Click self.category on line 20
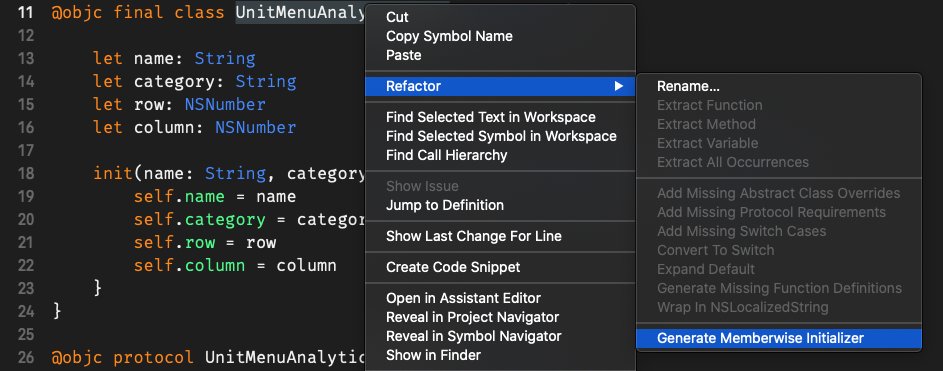Screen dimensions: 943x371 pyautogui.click(x=200, y=219)
